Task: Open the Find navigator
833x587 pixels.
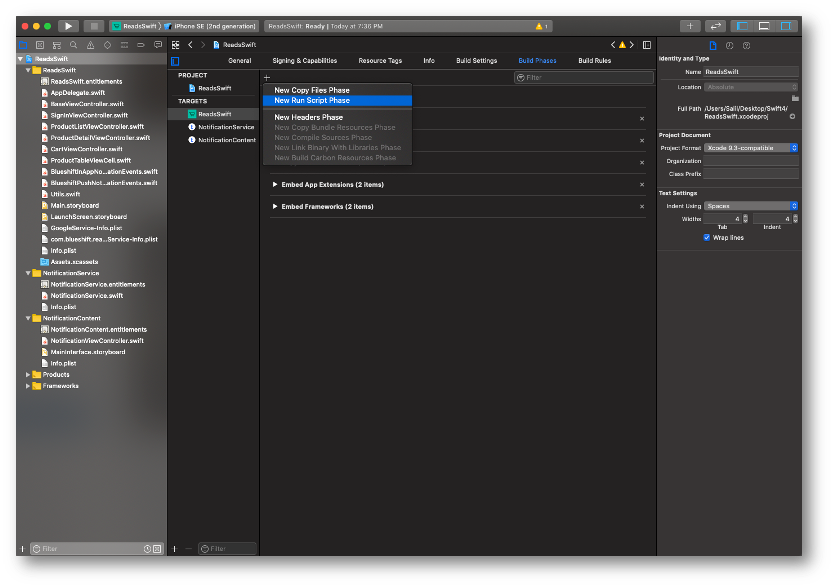Action: 74,45
